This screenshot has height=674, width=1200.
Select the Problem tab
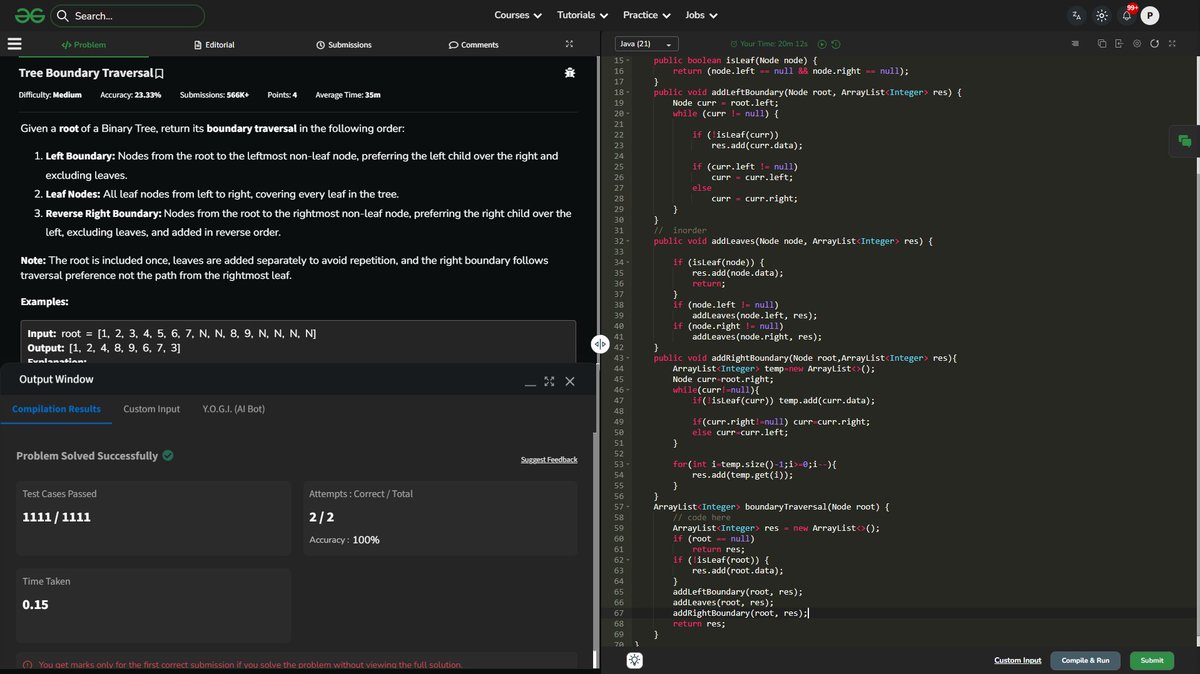tap(83, 45)
